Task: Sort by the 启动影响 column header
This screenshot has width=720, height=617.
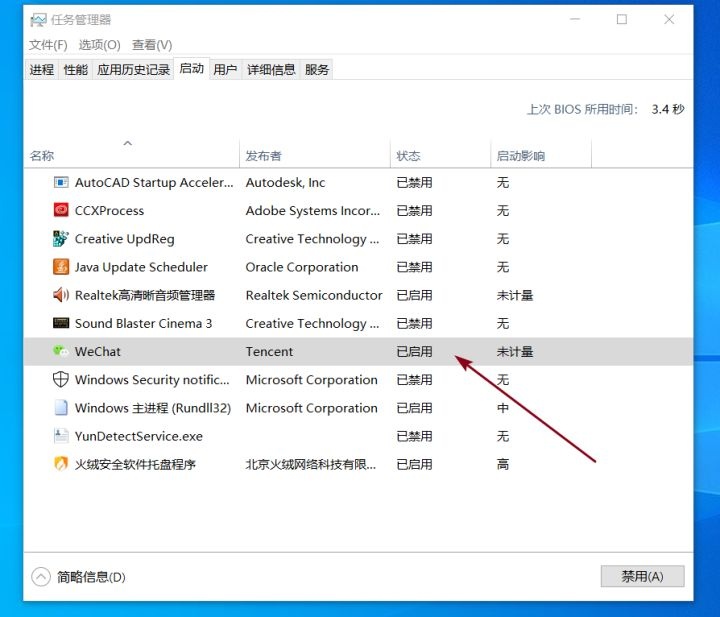Action: point(521,156)
